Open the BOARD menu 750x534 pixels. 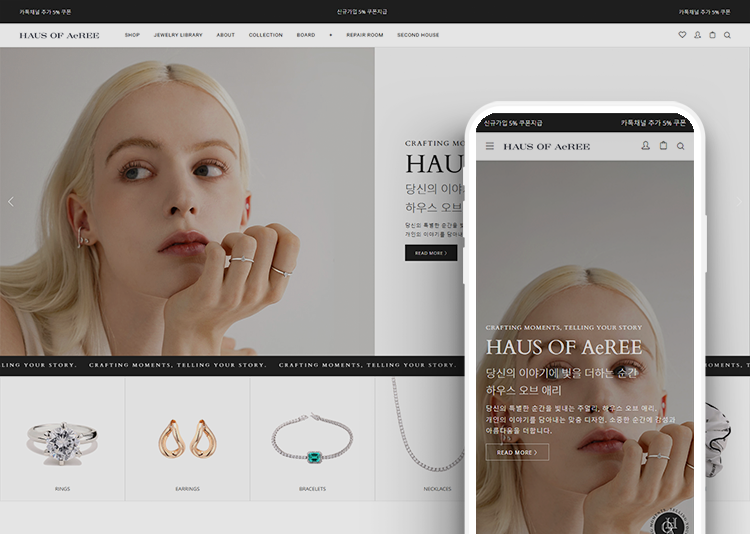pos(306,35)
